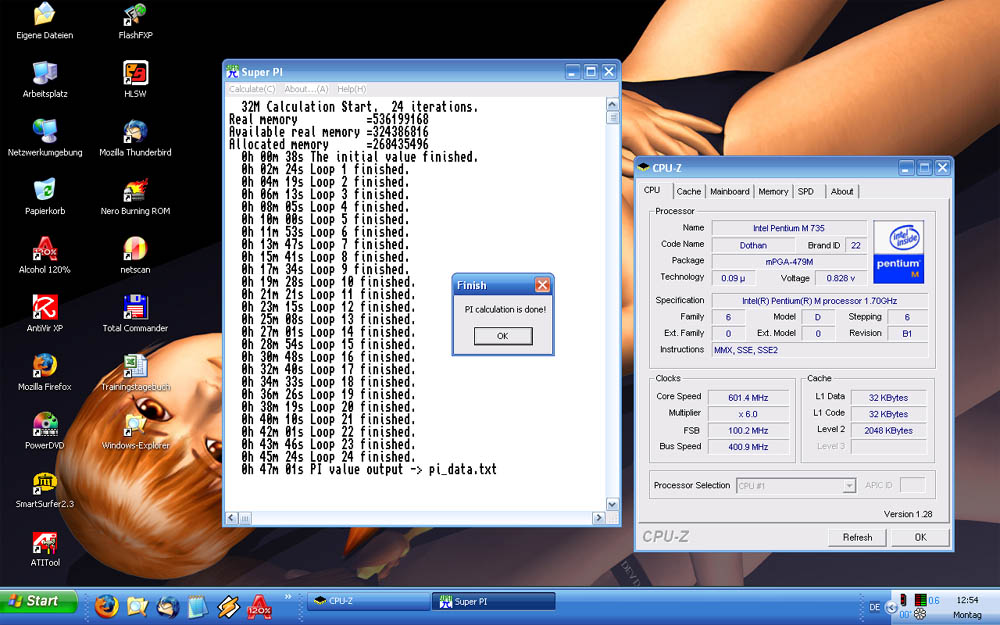Image resolution: width=1000 pixels, height=625 pixels.
Task: Click the DE language indicator in tray
Action: click(874, 607)
